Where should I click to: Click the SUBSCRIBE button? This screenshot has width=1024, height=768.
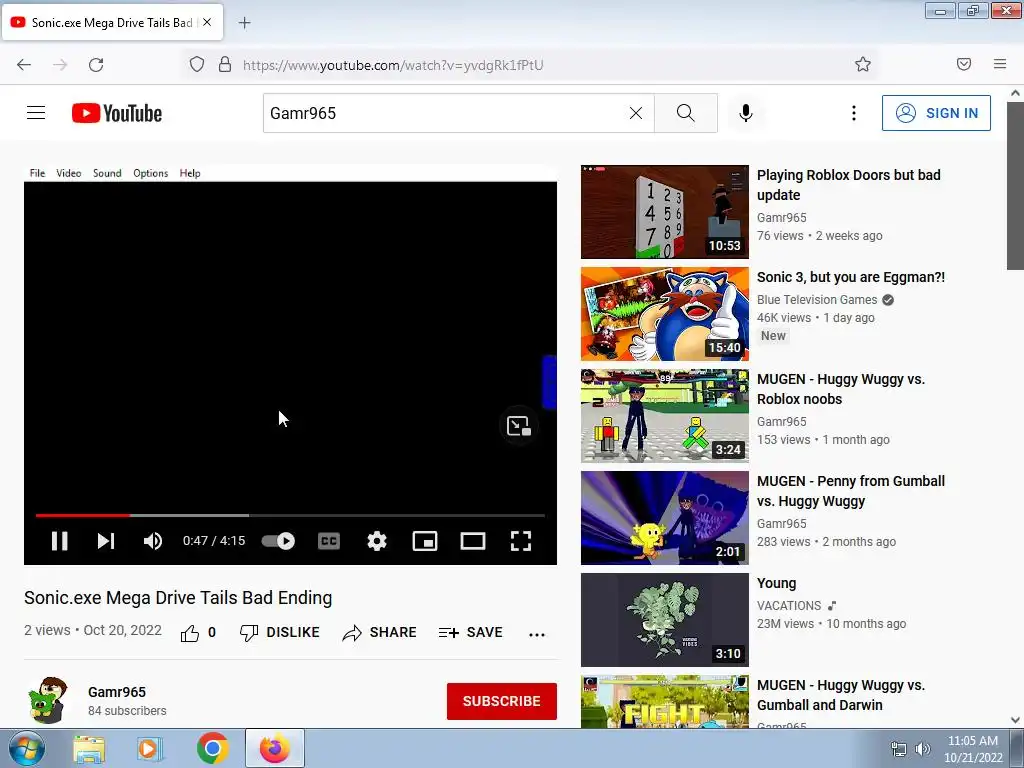(502, 701)
